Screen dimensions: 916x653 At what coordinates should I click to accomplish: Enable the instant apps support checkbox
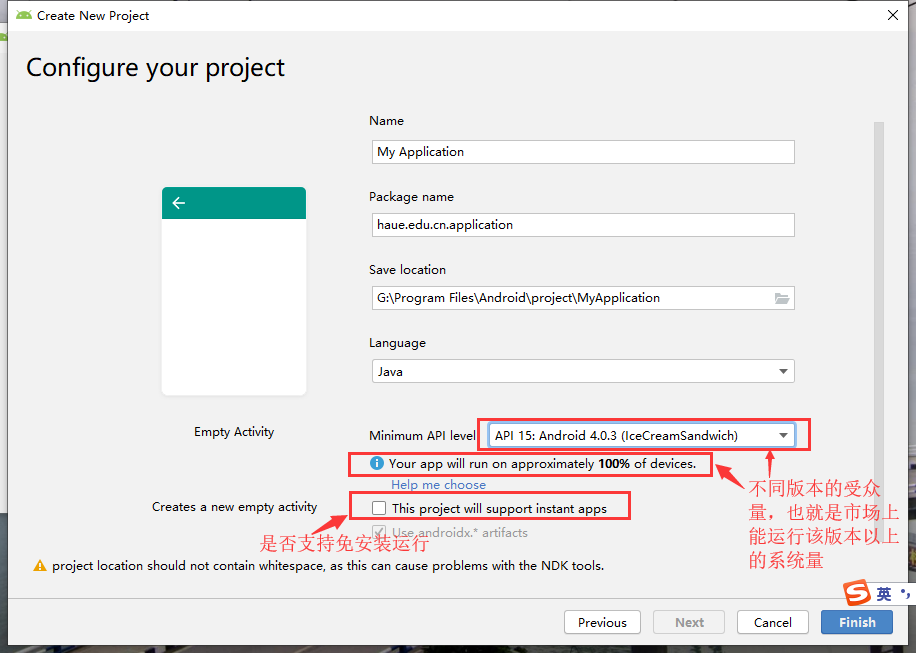(x=378, y=508)
